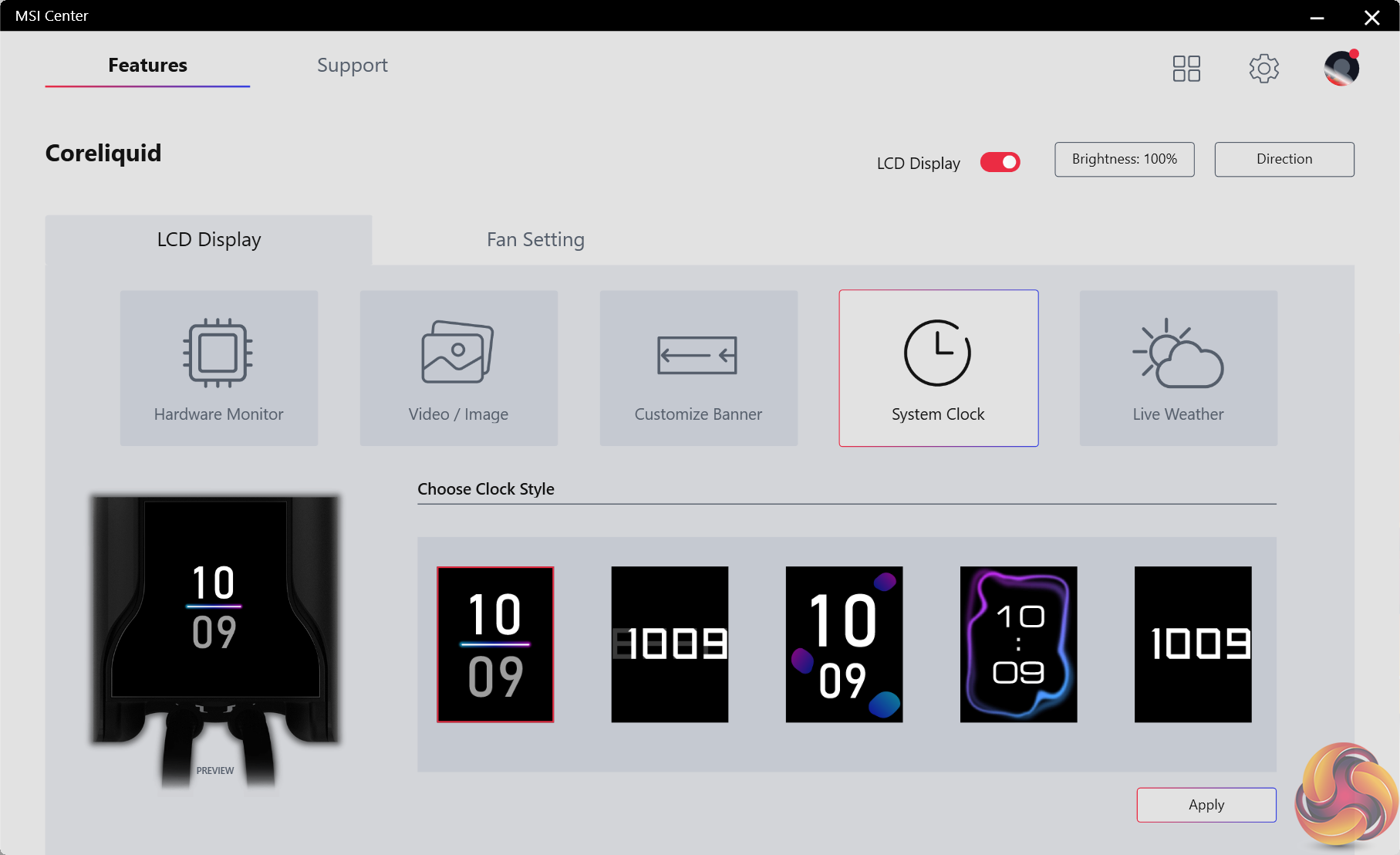Click the Choose Clock Style label
The height and width of the screenshot is (855, 1400).
pyautogui.click(x=486, y=489)
